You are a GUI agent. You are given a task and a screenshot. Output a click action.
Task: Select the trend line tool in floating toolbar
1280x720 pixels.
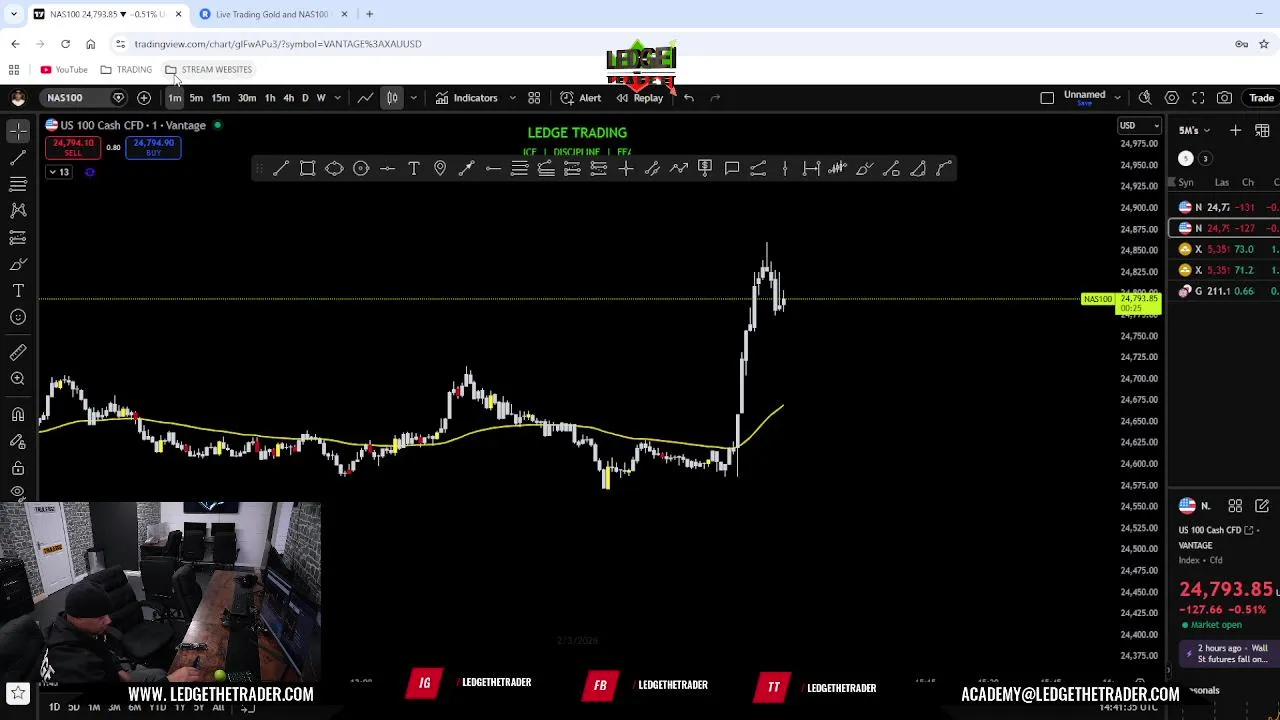(281, 169)
